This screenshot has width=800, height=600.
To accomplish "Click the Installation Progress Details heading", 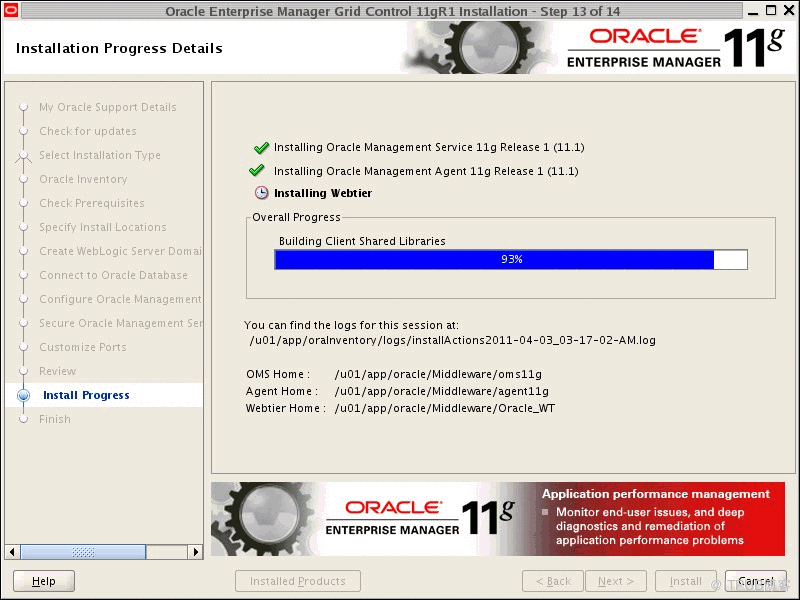I will (x=119, y=48).
